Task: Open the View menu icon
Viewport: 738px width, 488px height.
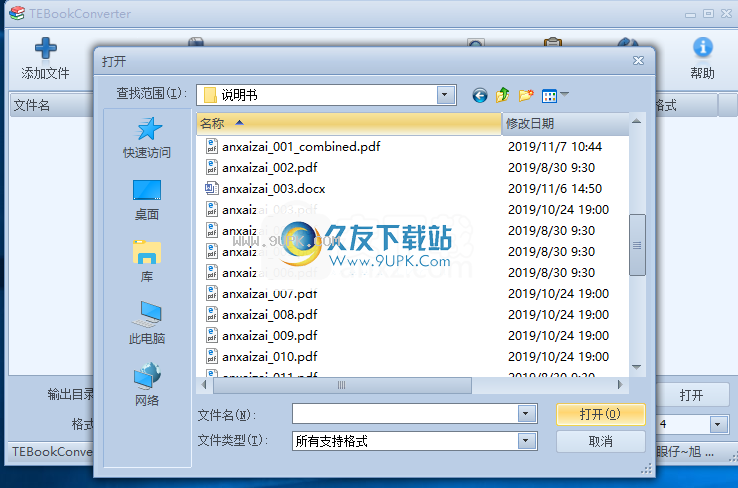Action: [x=549, y=96]
